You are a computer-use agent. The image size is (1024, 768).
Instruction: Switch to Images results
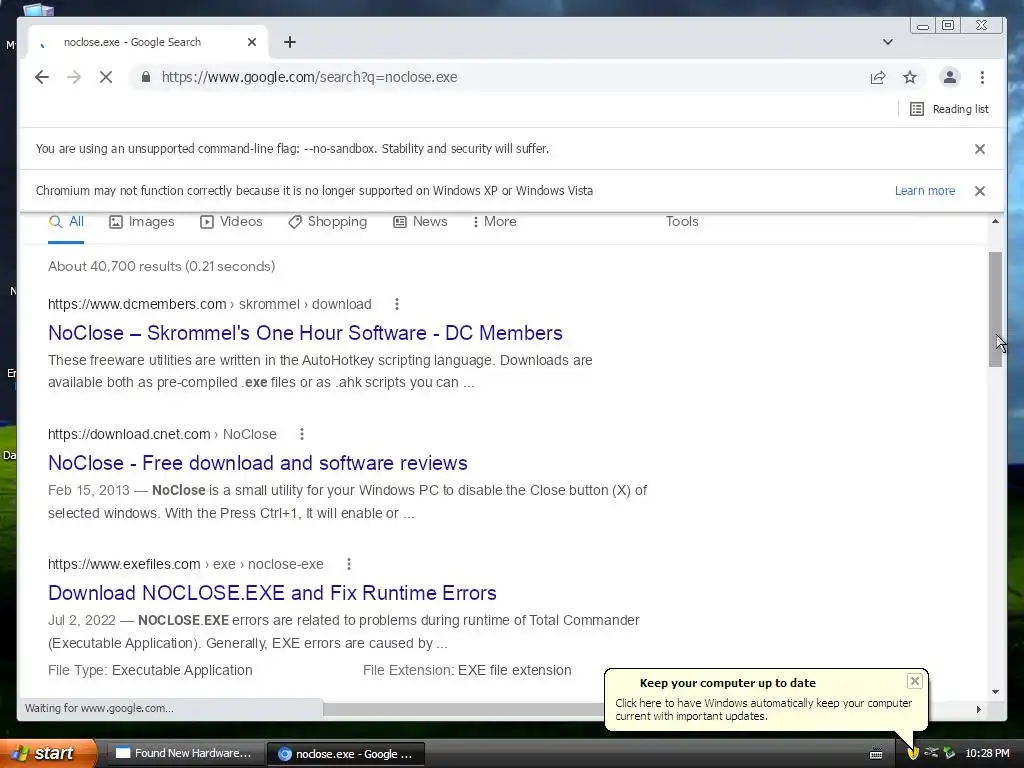coord(142,222)
